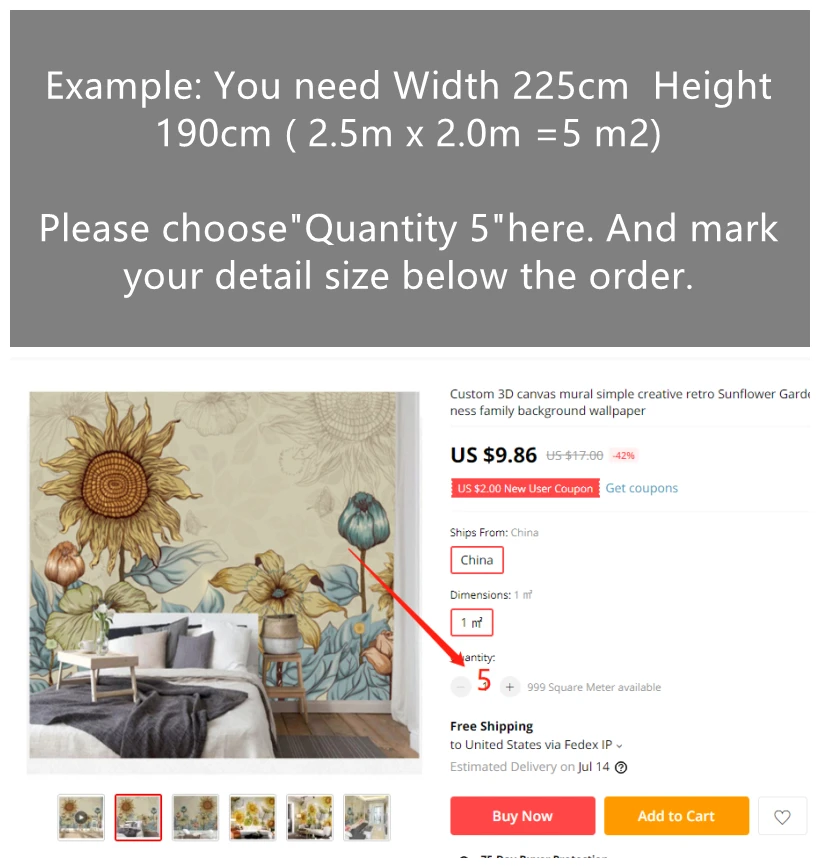View the fourth thumbnail with yellow sunflowers
Viewport: 820px width, 868px height.
(252, 817)
